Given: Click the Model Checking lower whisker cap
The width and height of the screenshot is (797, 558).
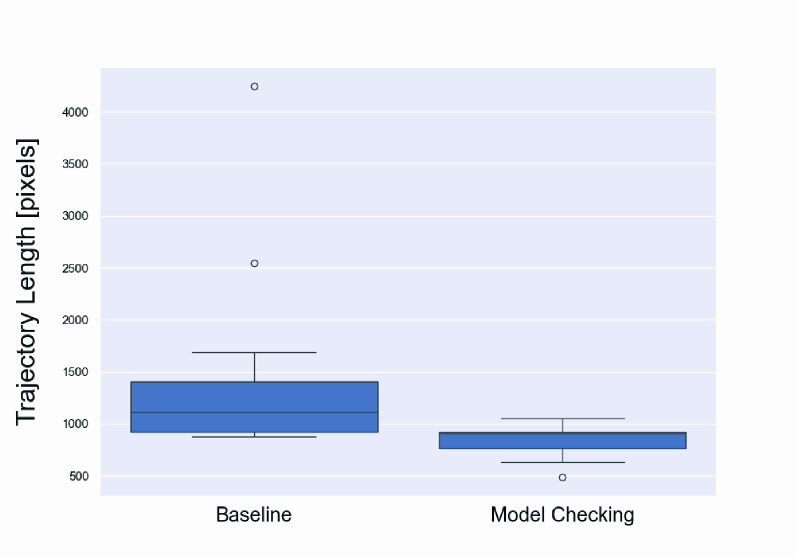Looking at the screenshot, I should coord(562,462).
